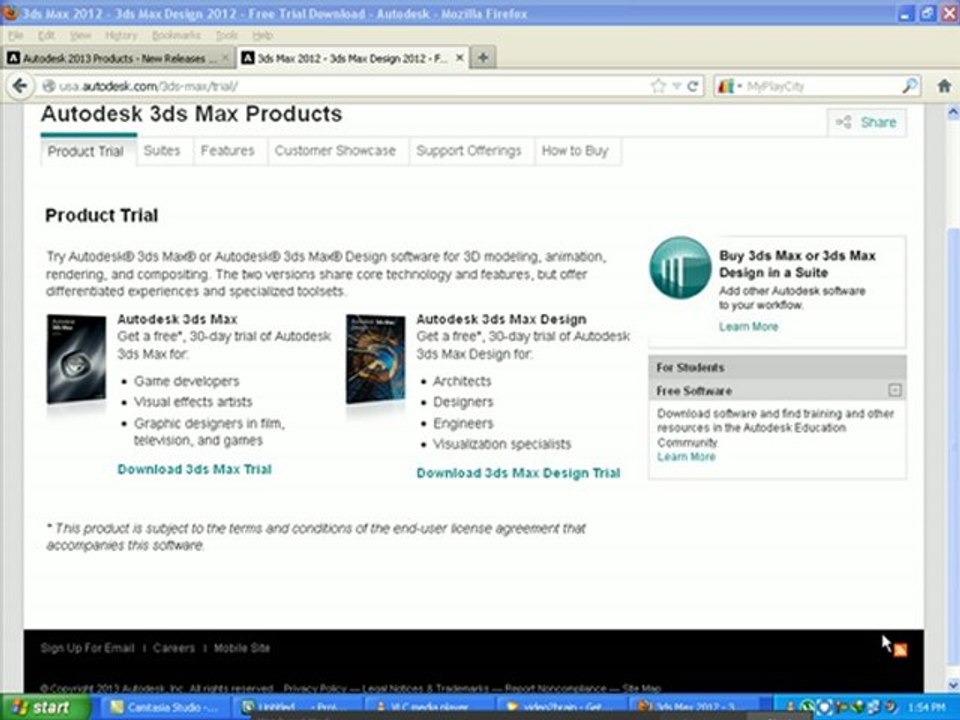
Task: Click the scrollbar down arrow
Action: click(x=953, y=685)
